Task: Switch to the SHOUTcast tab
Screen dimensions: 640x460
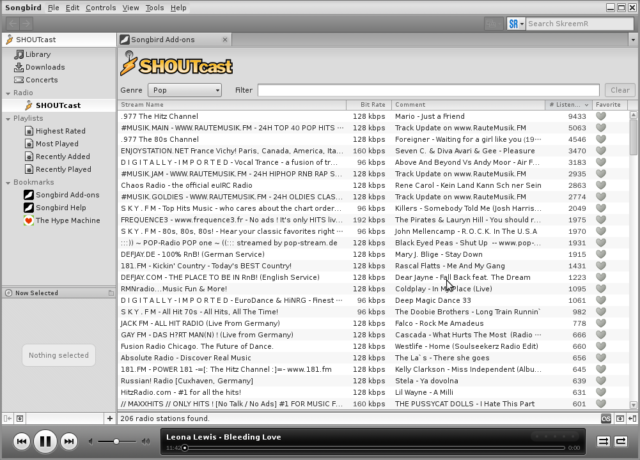Action: [x=59, y=40]
